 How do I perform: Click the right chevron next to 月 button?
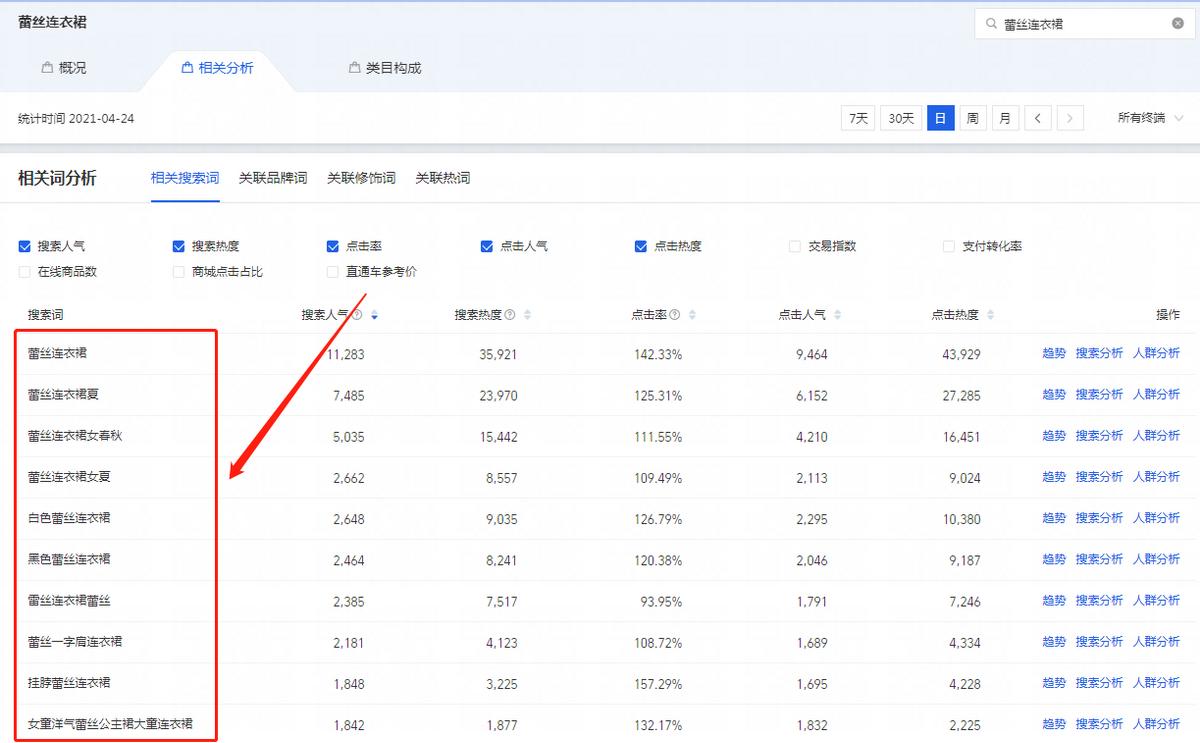(1070, 117)
